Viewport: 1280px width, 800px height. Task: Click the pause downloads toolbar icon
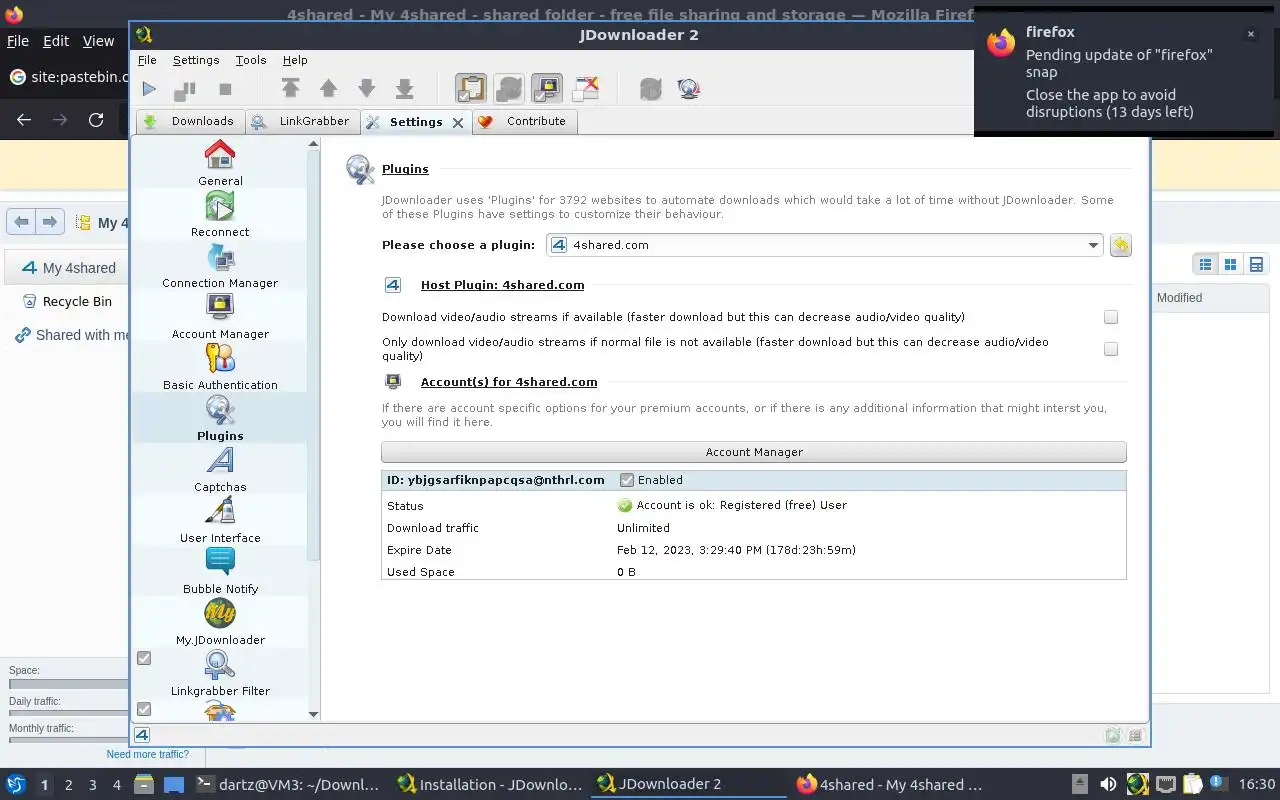[x=185, y=89]
